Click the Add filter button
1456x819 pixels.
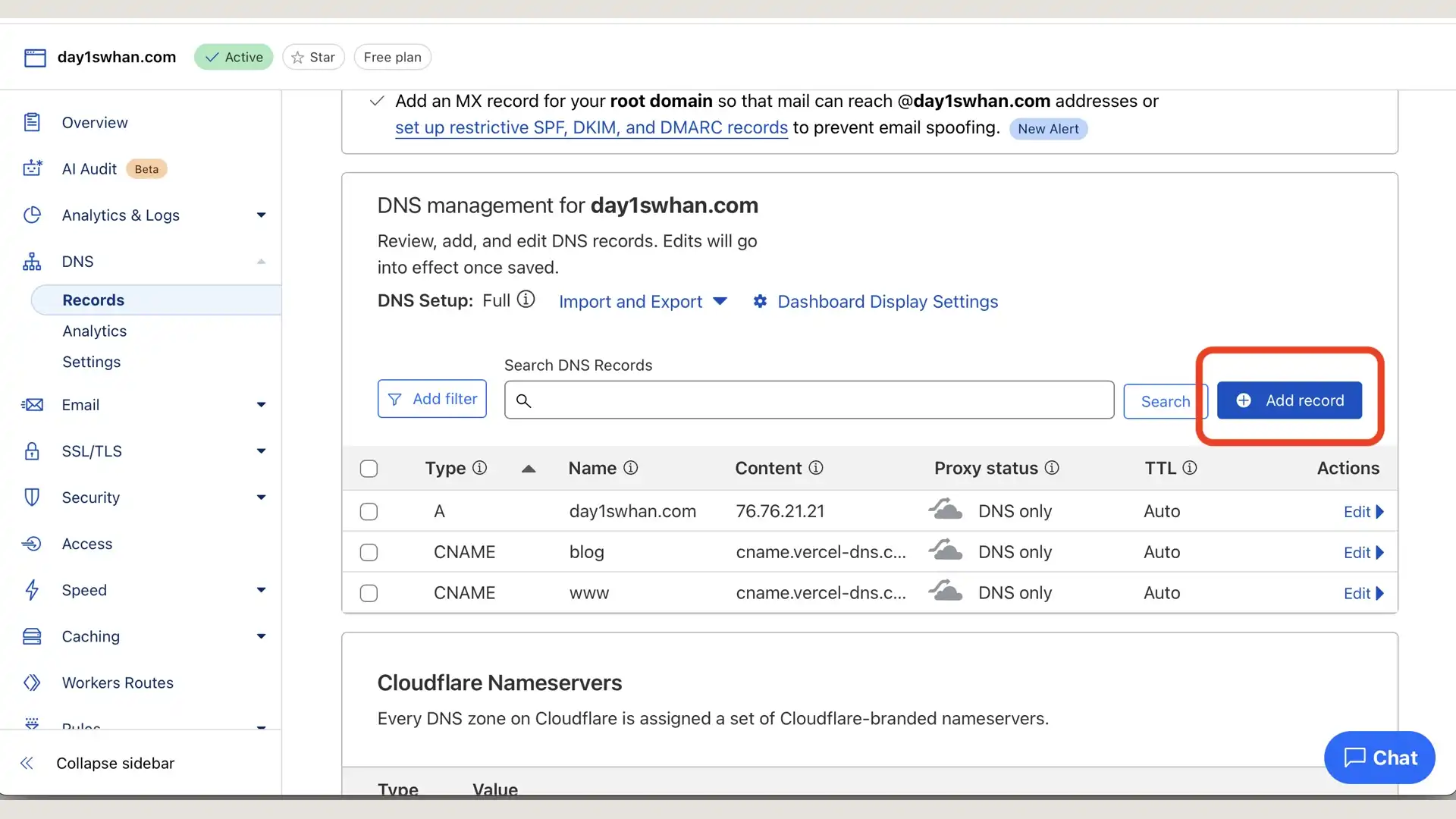pyautogui.click(x=432, y=399)
